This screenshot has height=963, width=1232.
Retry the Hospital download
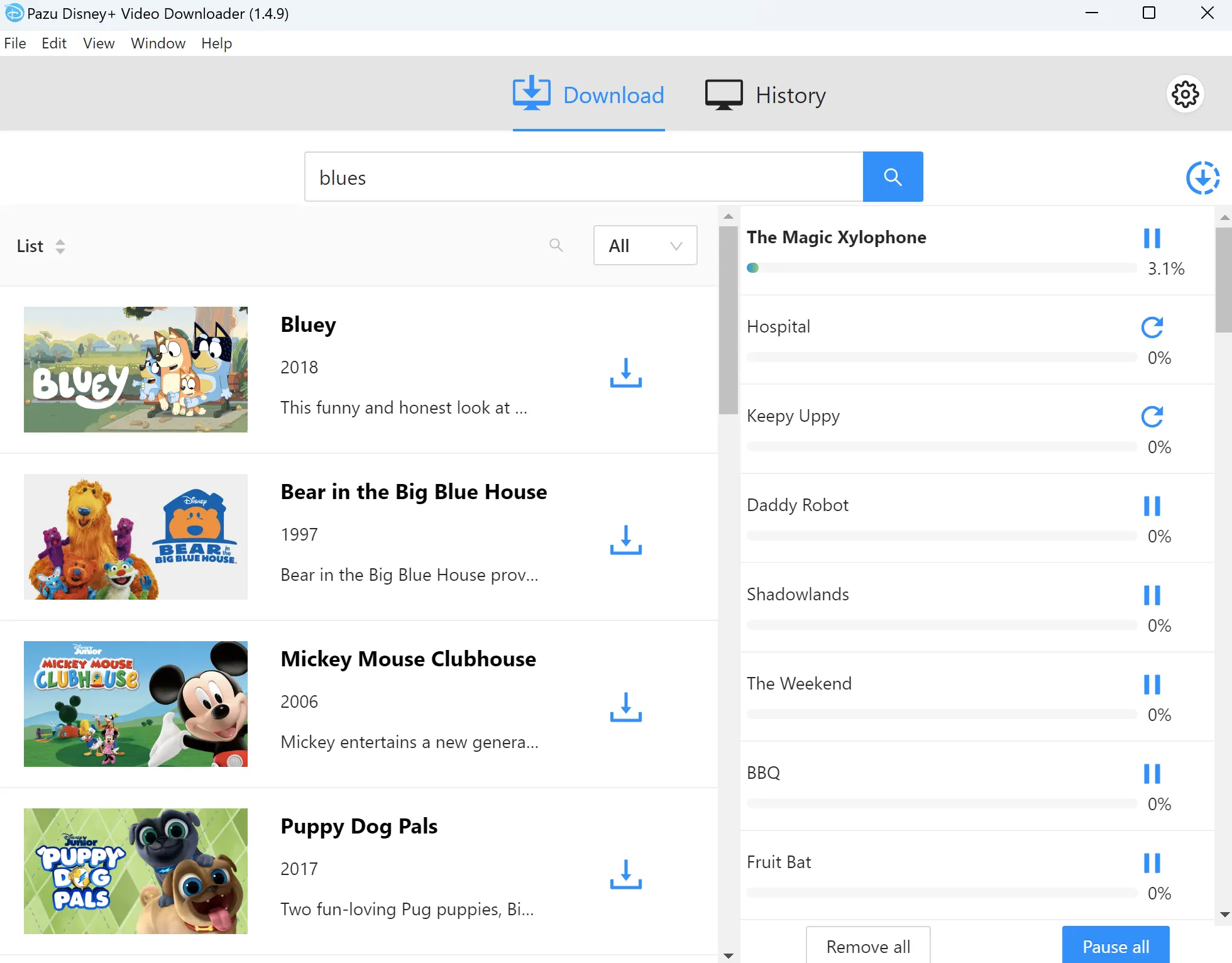tap(1152, 327)
